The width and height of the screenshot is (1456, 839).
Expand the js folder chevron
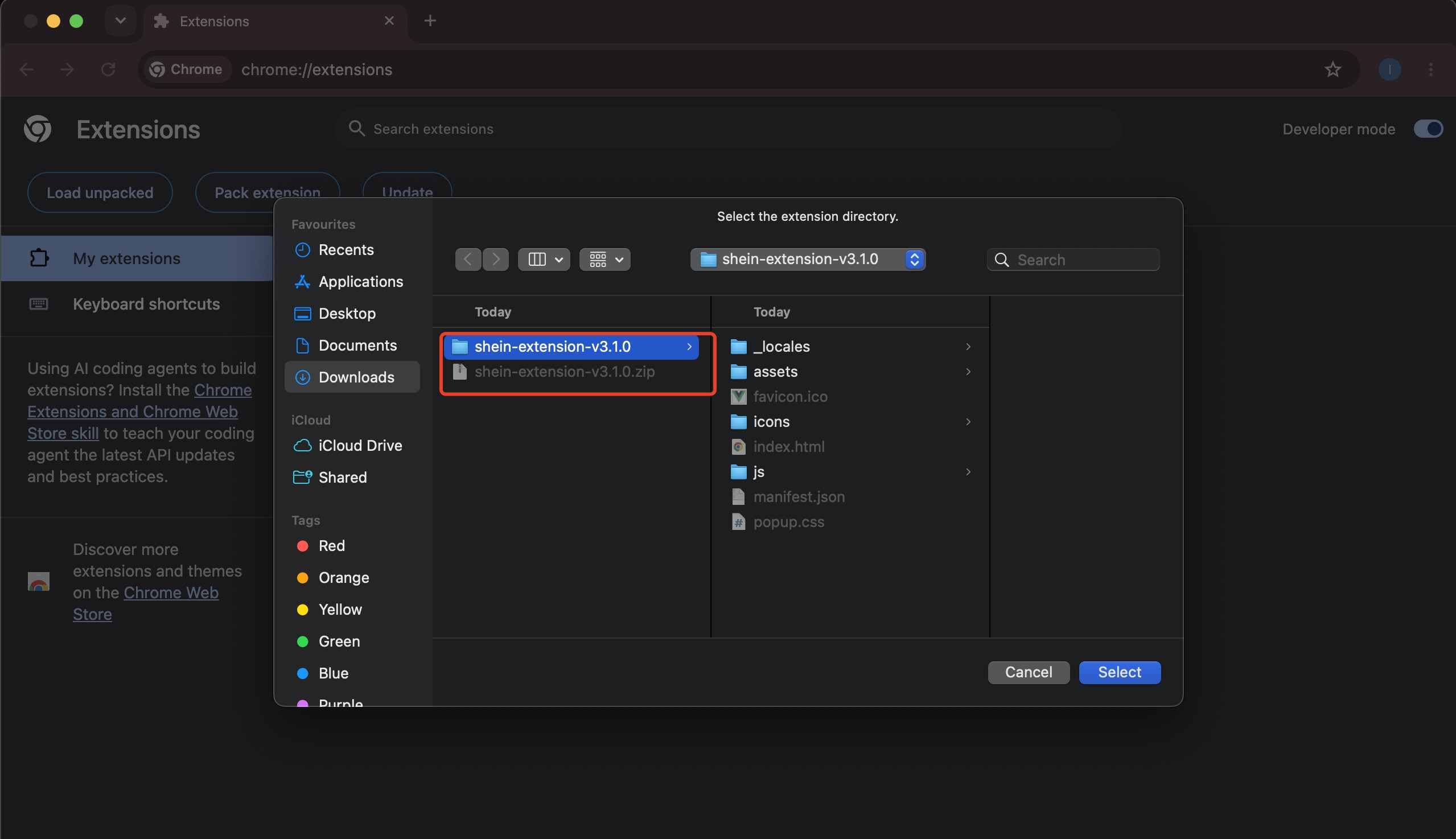(x=968, y=471)
